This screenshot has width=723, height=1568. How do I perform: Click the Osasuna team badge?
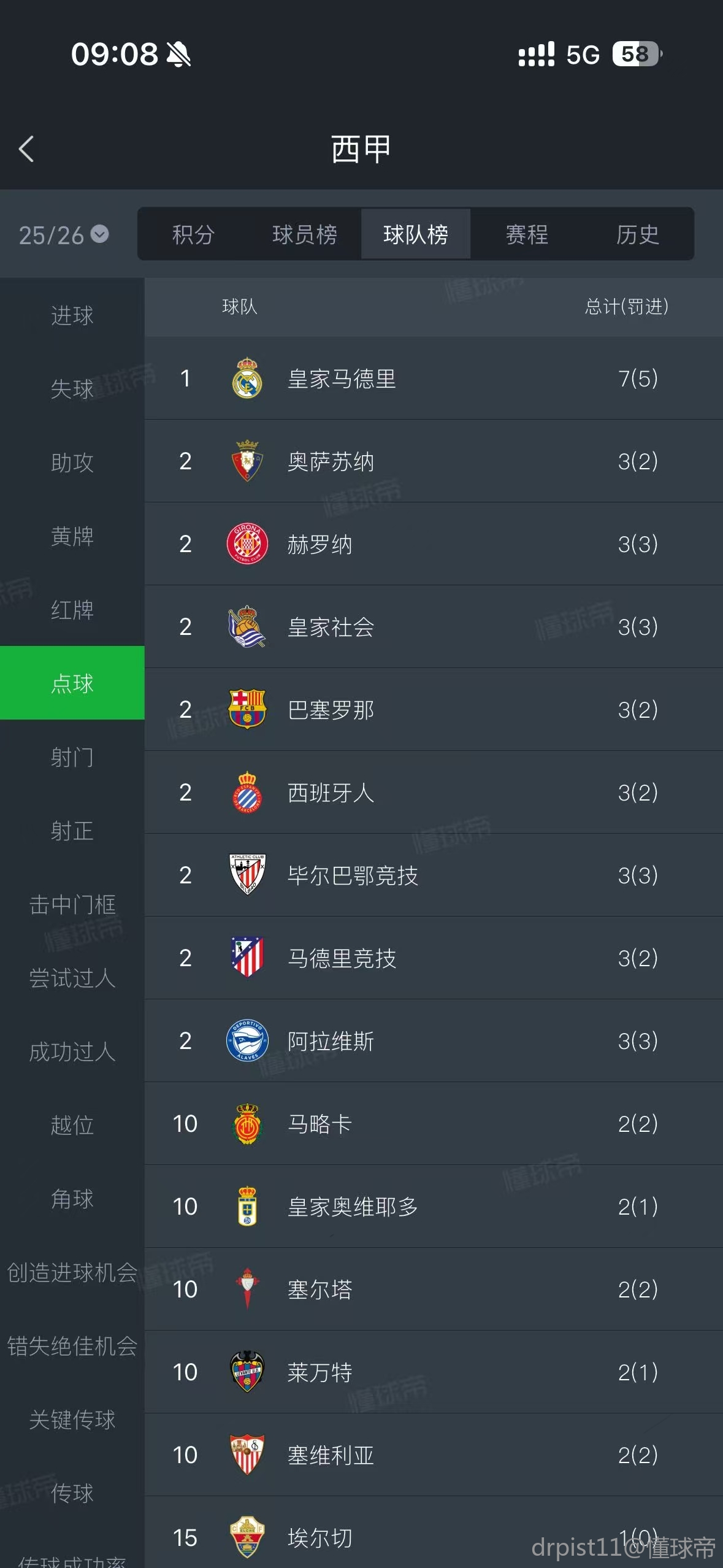pos(247,461)
